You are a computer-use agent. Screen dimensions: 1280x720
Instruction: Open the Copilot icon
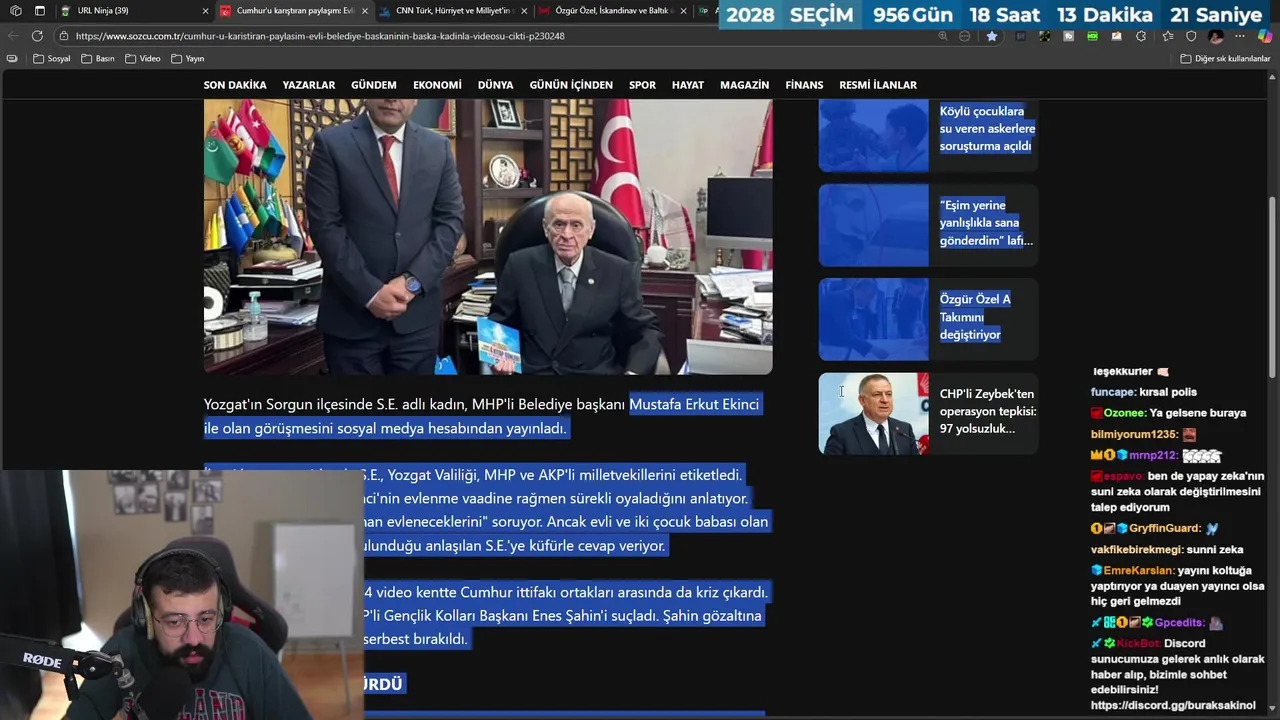tap(1265, 36)
